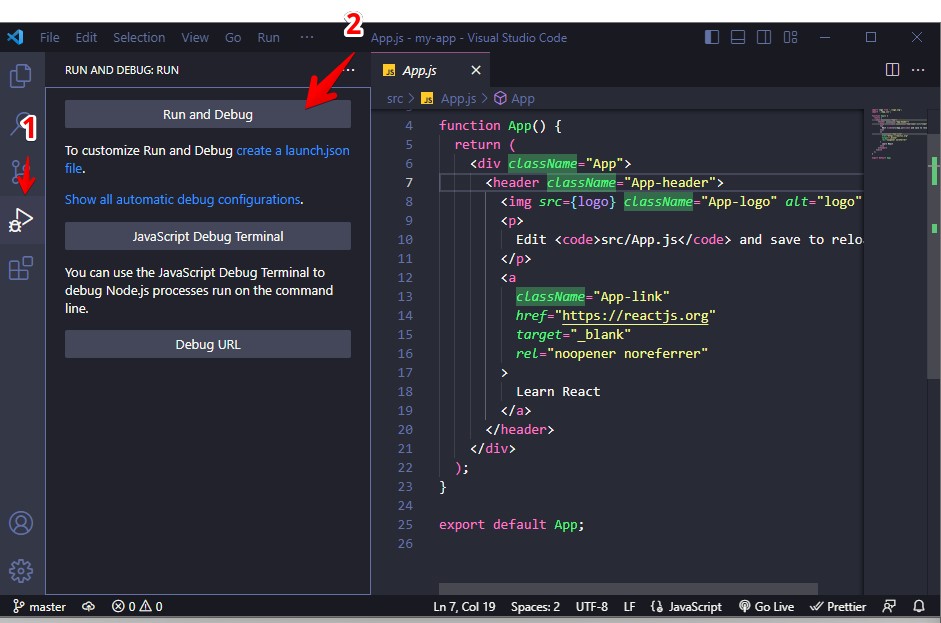
Task: Open editor More Actions ellipsis
Action: pos(918,70)
